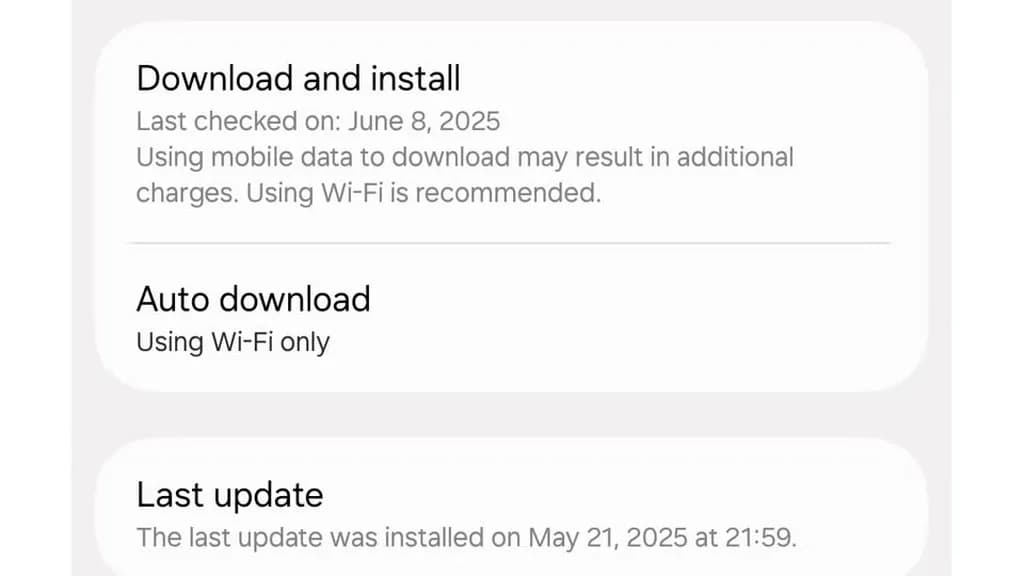Click the mobile data charges warning line
This screenshot has width=1024, height=576.
[464, 157]
